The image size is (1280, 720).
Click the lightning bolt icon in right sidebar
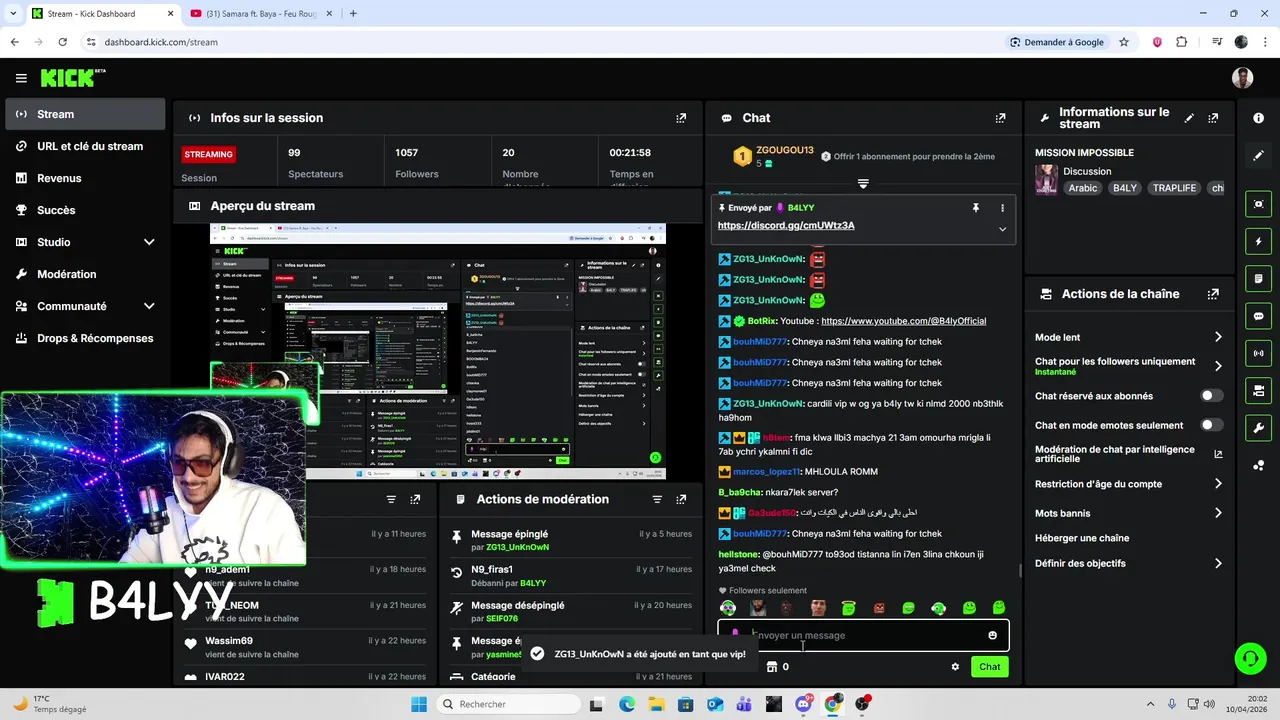[x=1258, y=241]
